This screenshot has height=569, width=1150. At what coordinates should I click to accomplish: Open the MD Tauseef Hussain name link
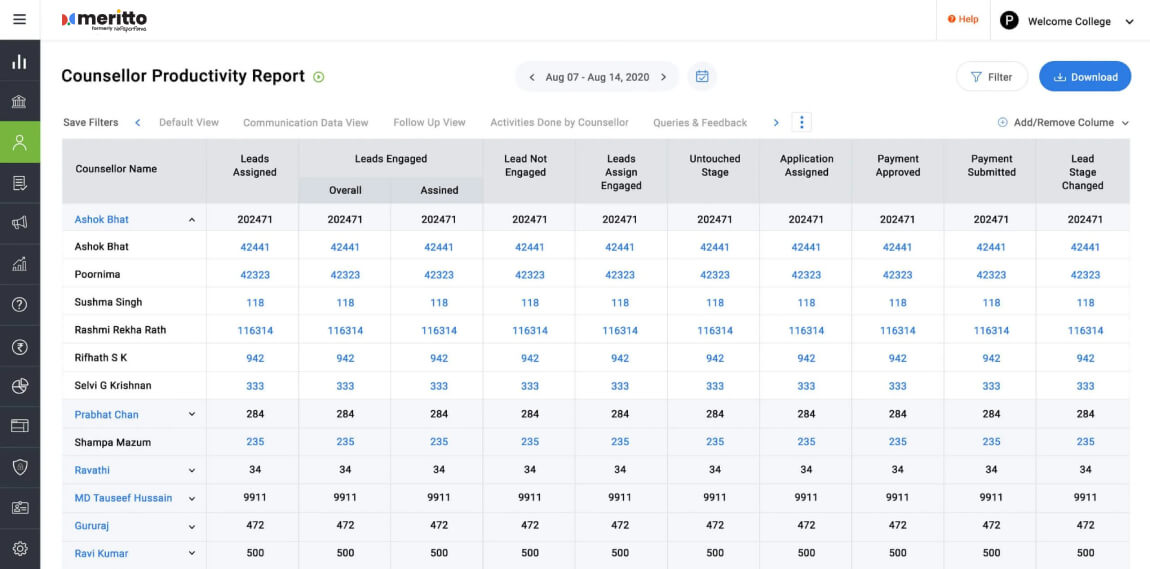pyautogui.click(x=123, y=498)
